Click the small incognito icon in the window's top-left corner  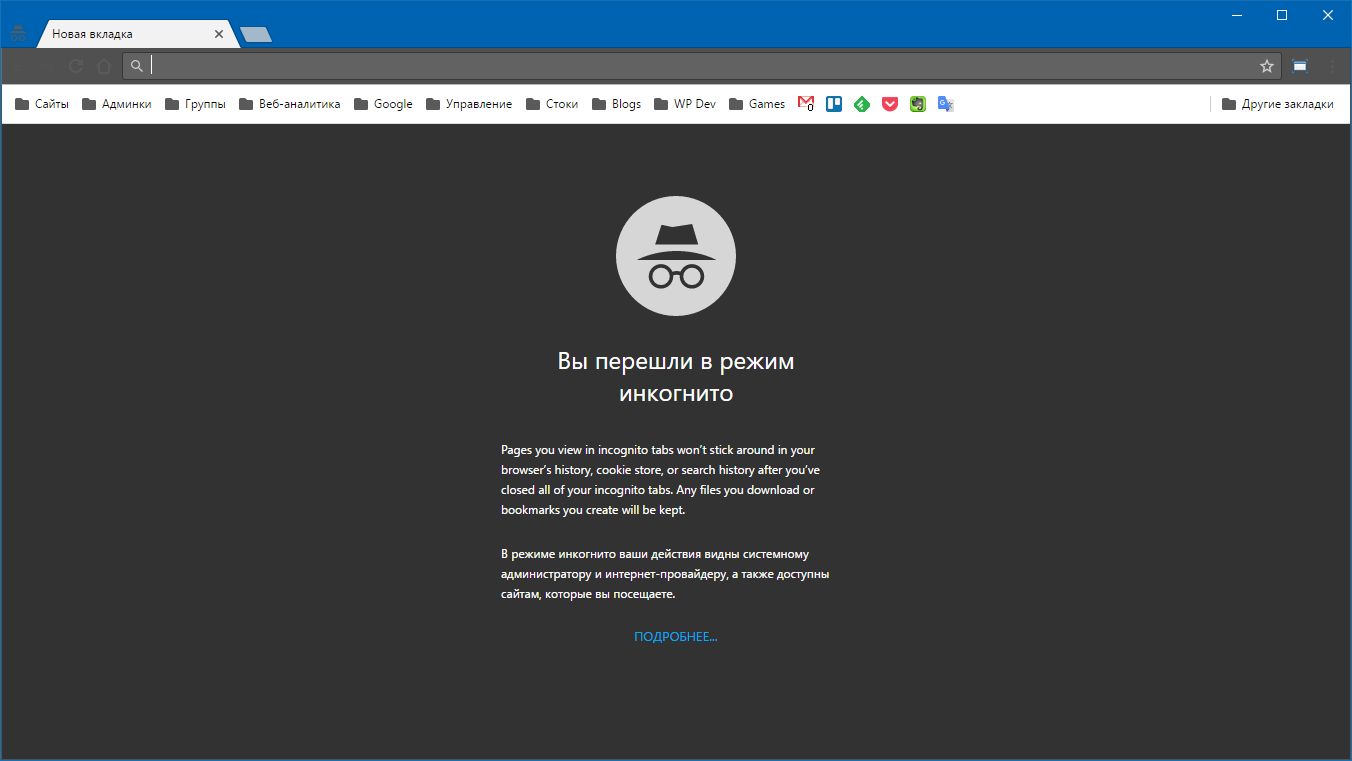point(17,33)
